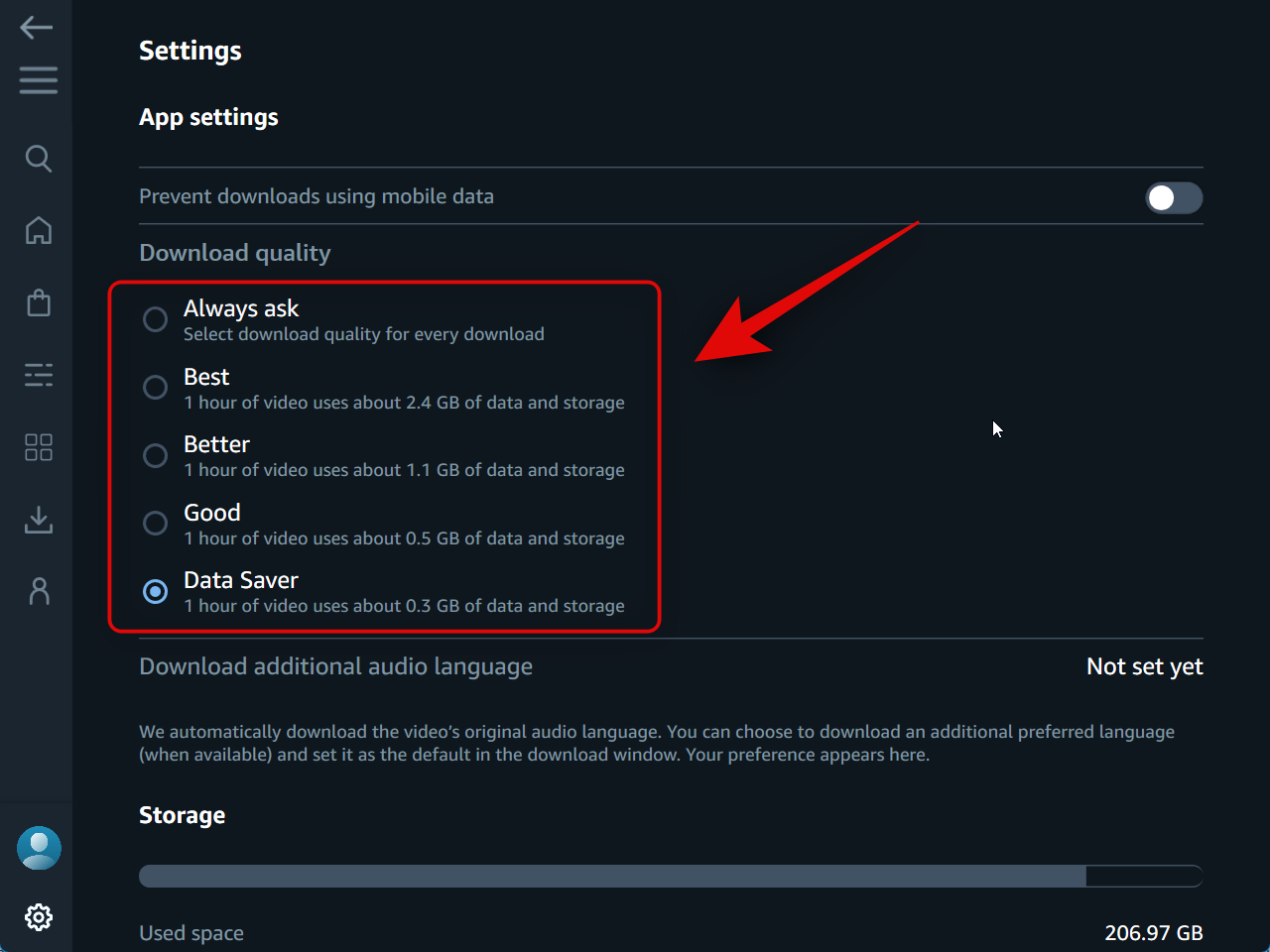Open search from the sidebar
The width and height of the screenshot is (1270, 952).
point(38,158)
